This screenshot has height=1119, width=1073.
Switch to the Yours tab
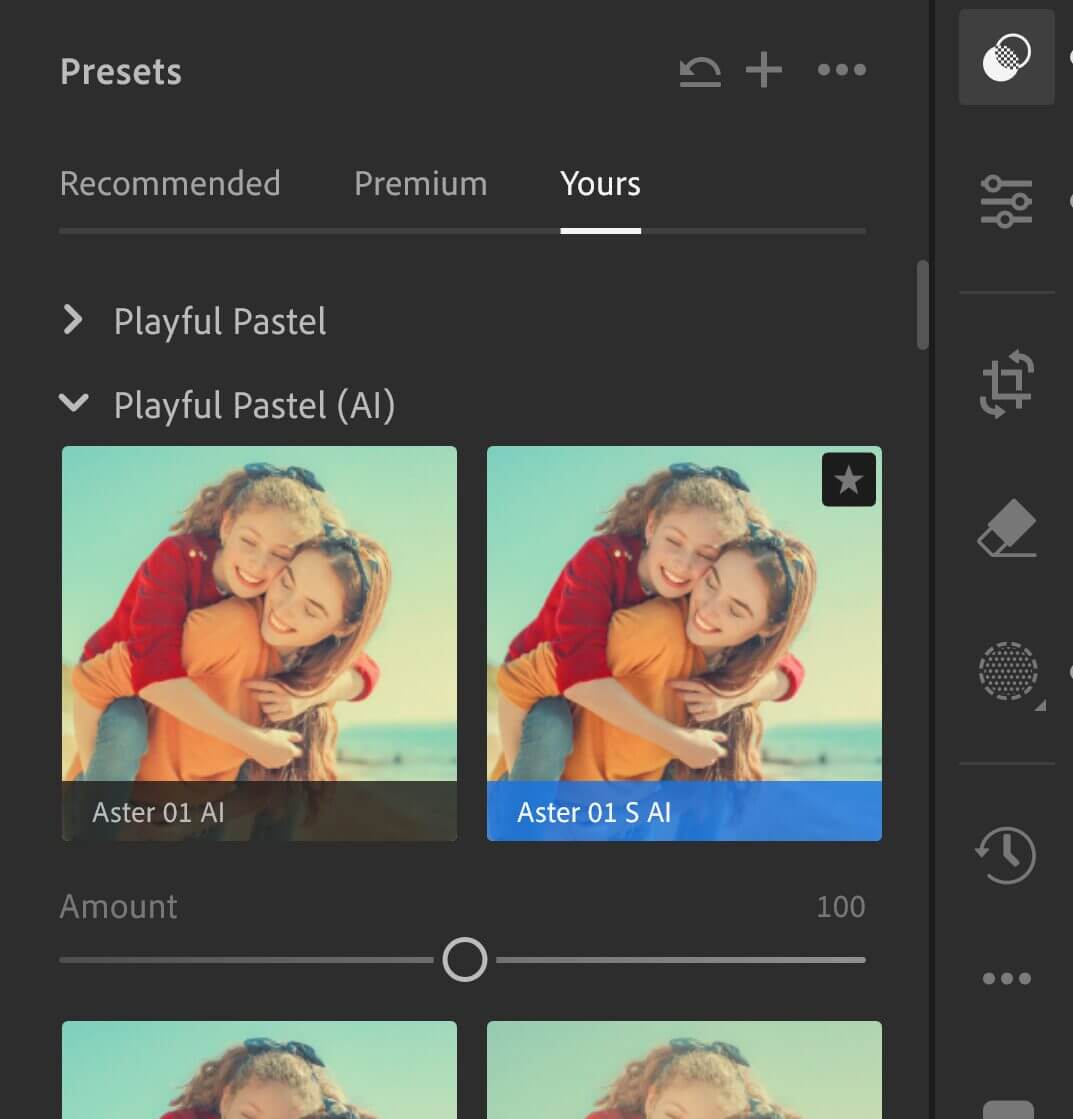(600, 184)
